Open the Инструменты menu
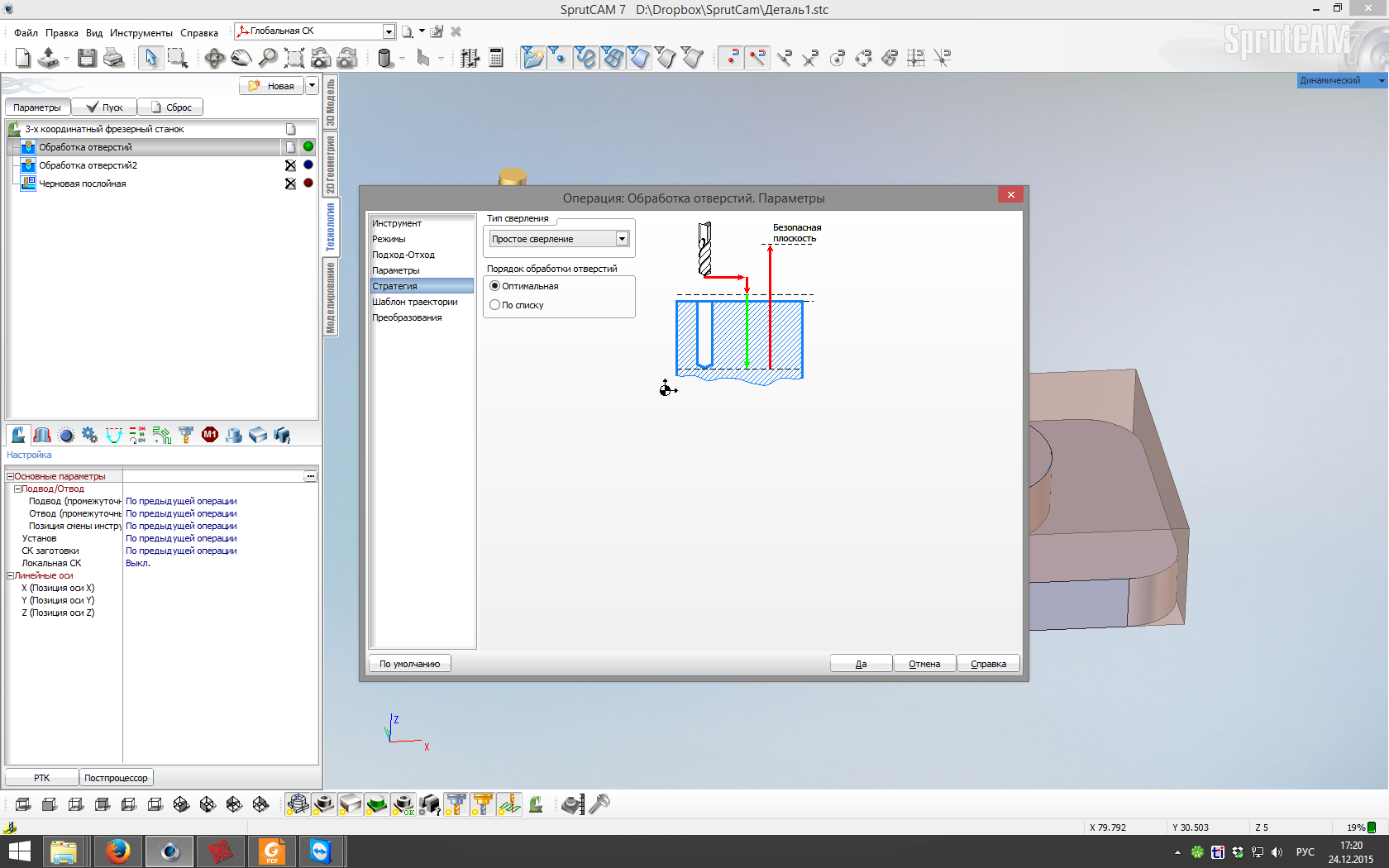Image resolution: width=1389 pixels, height=868 pixels. [x=141, y=33]
